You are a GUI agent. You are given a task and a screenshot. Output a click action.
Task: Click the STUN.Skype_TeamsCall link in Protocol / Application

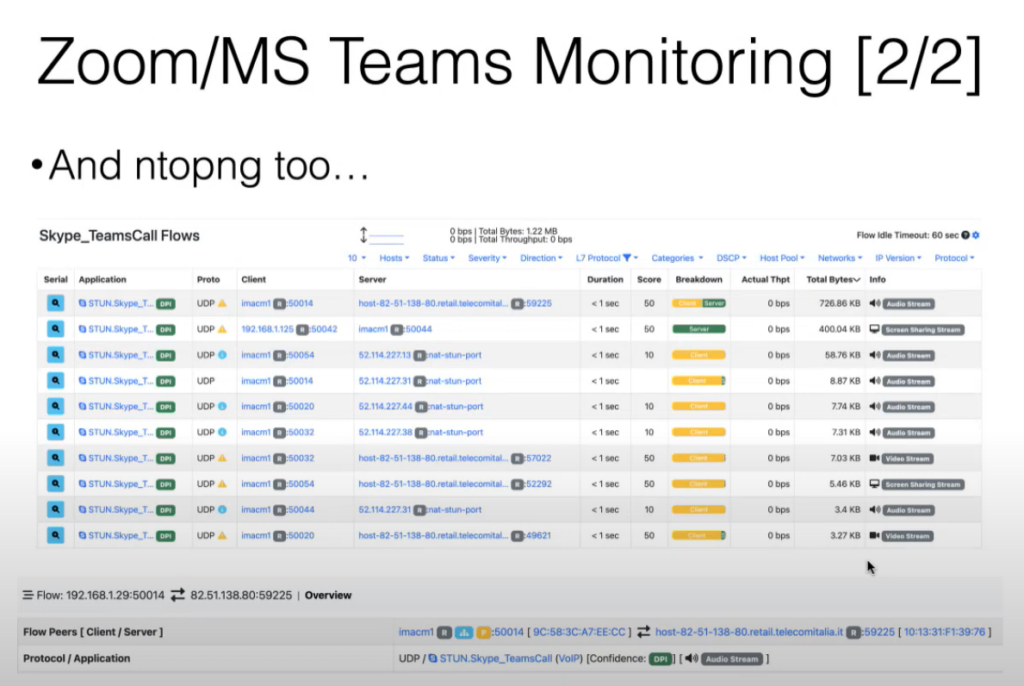496,659
